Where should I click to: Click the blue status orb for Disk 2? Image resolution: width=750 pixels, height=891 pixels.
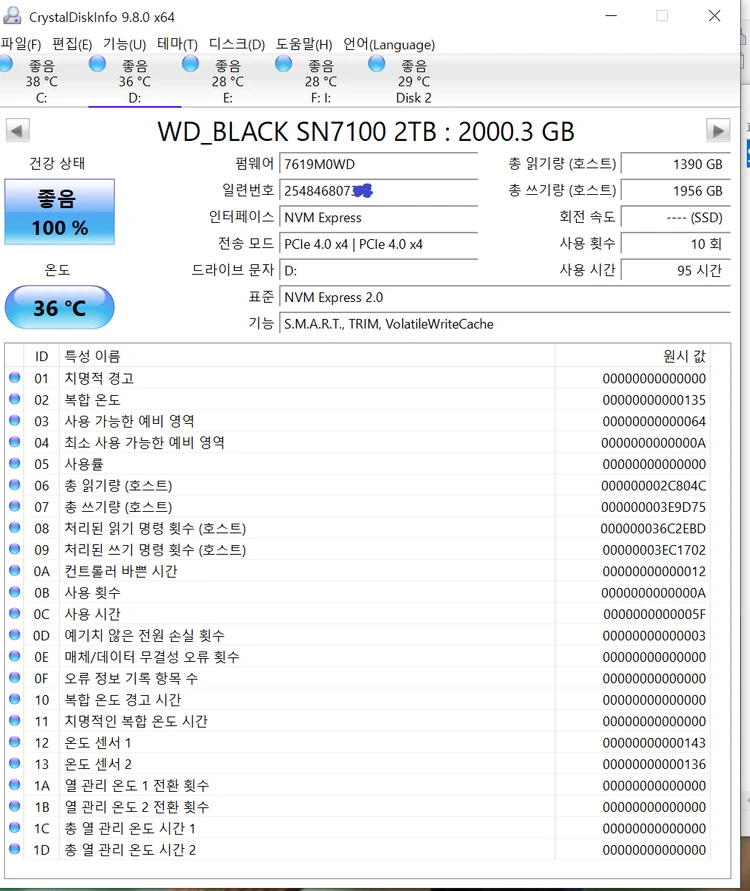point(376,63)
